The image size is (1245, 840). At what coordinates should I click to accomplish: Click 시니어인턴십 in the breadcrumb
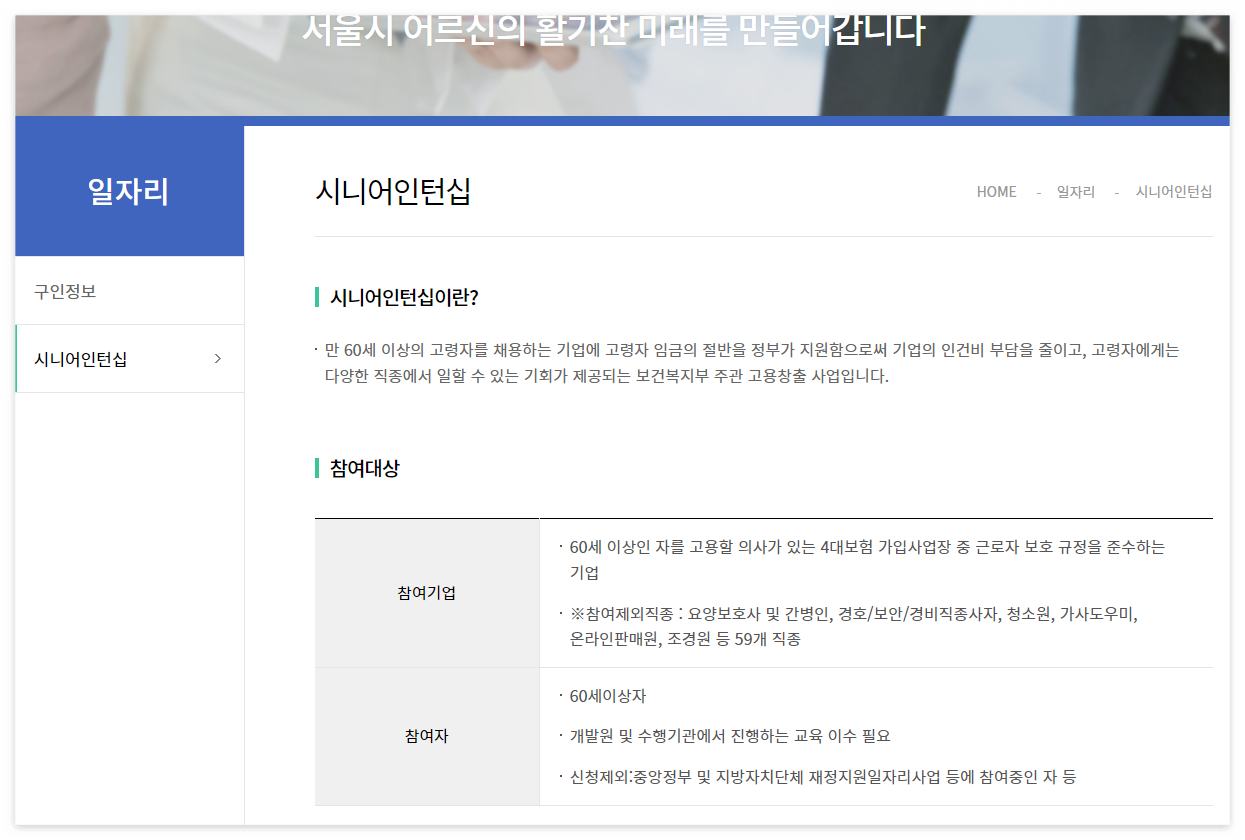click(x=1175, y=192)
